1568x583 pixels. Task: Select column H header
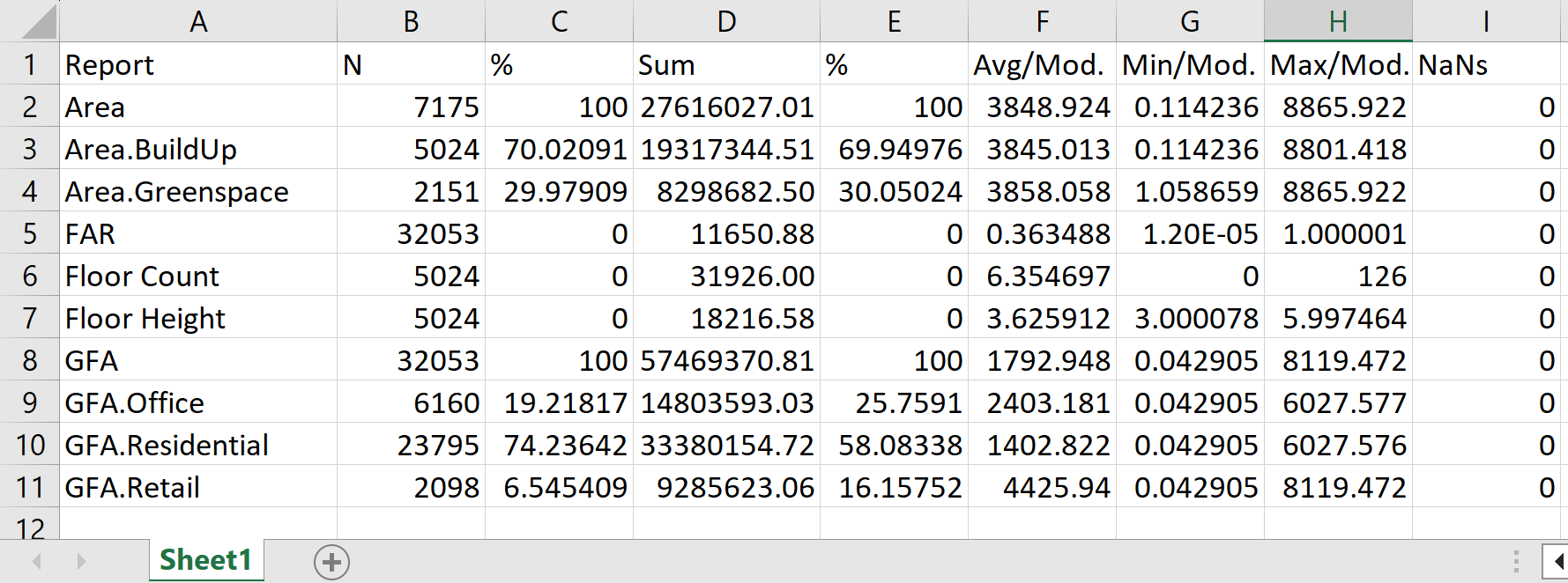click(x=1338, y=21)
